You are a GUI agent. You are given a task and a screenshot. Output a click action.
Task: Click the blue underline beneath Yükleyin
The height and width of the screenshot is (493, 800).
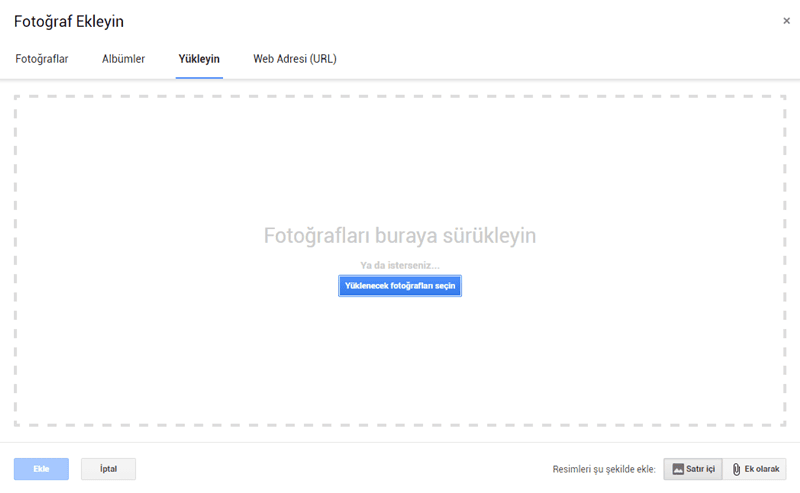[x=199, y=77]
